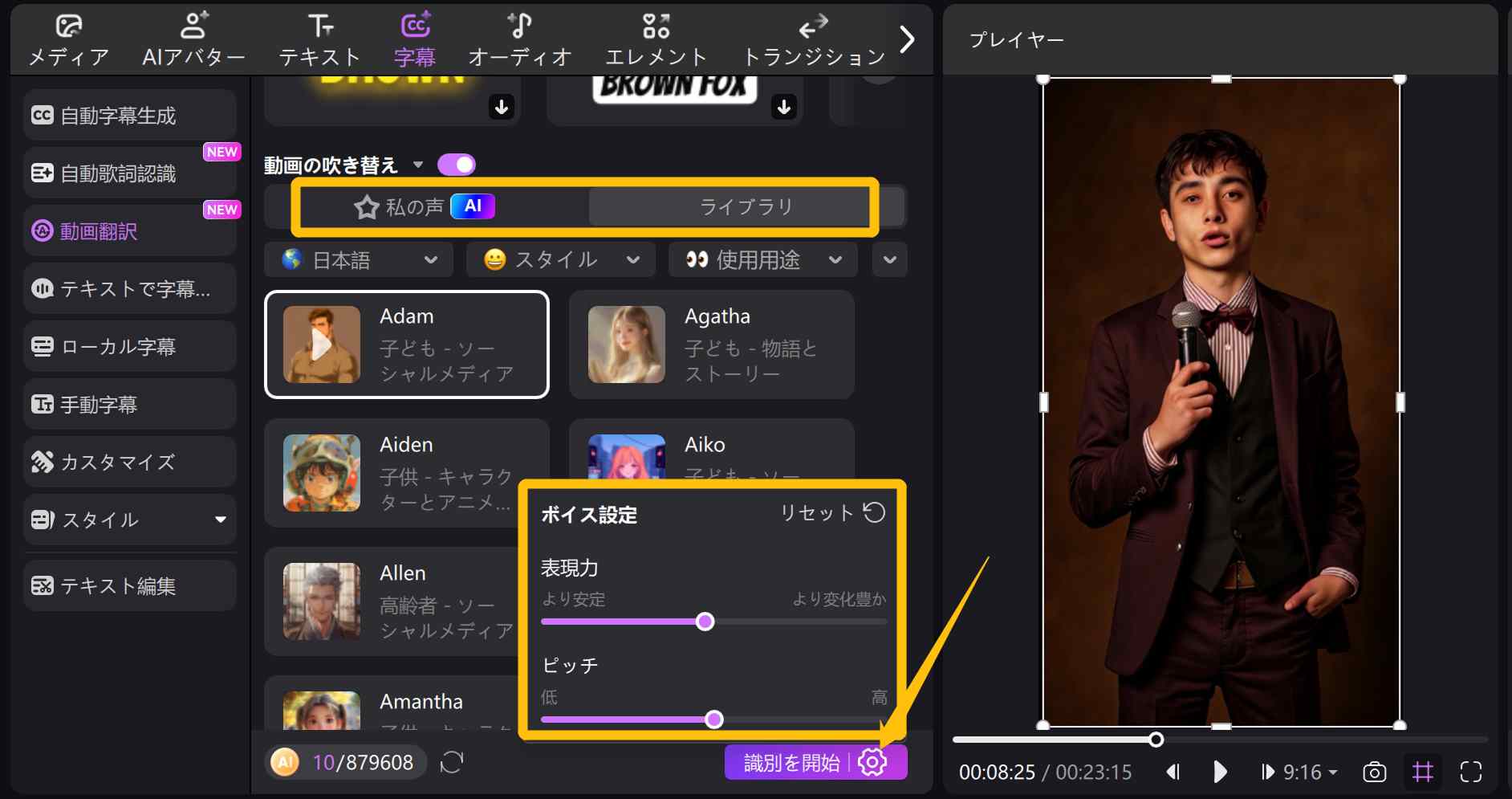Image resolution: width=1512 pixels, height=799 pixels.
Task: Open the トランジション panel
Action: (813, 39)
